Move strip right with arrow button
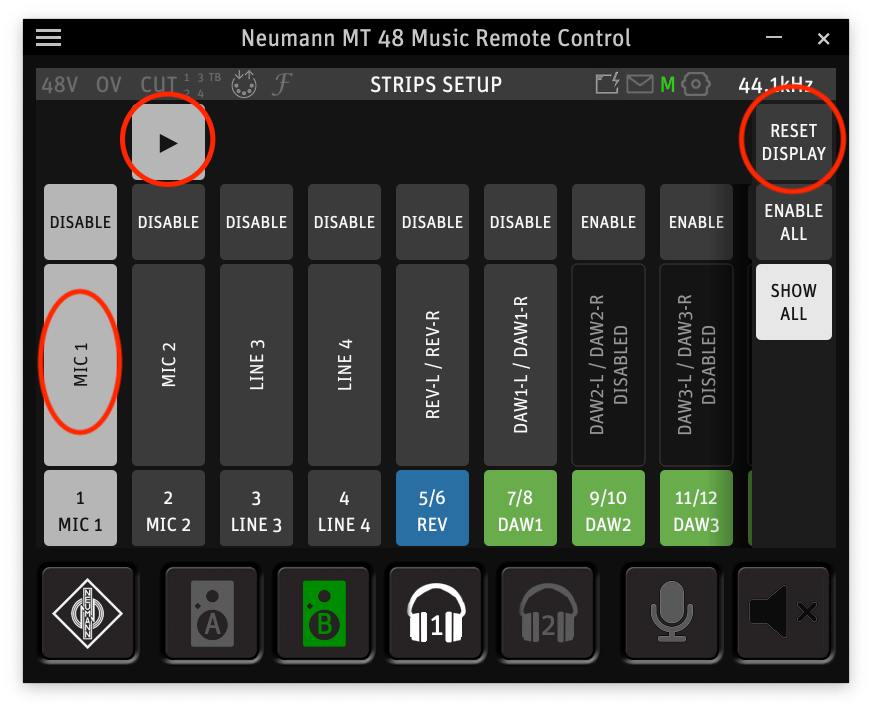 point(168,143)
